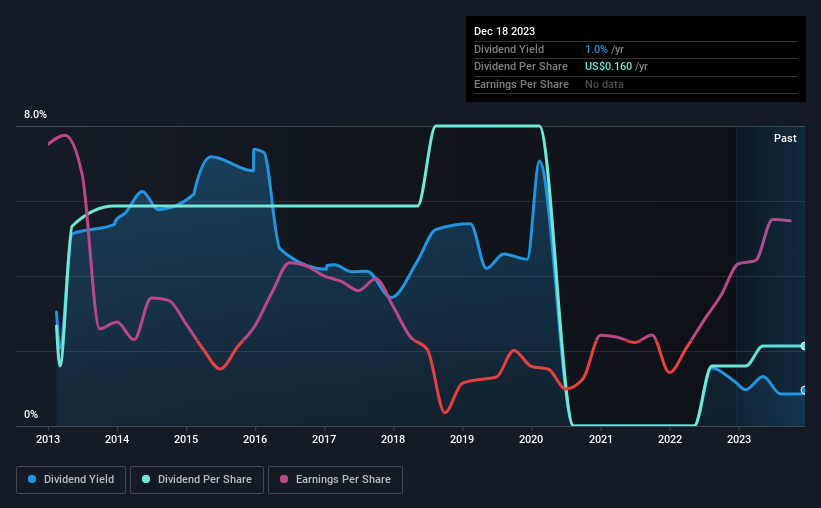This screenshot has width=821, height=508.
Task: Click the Earnings Per Share tooltip row label
Action: tap(521, 84)
